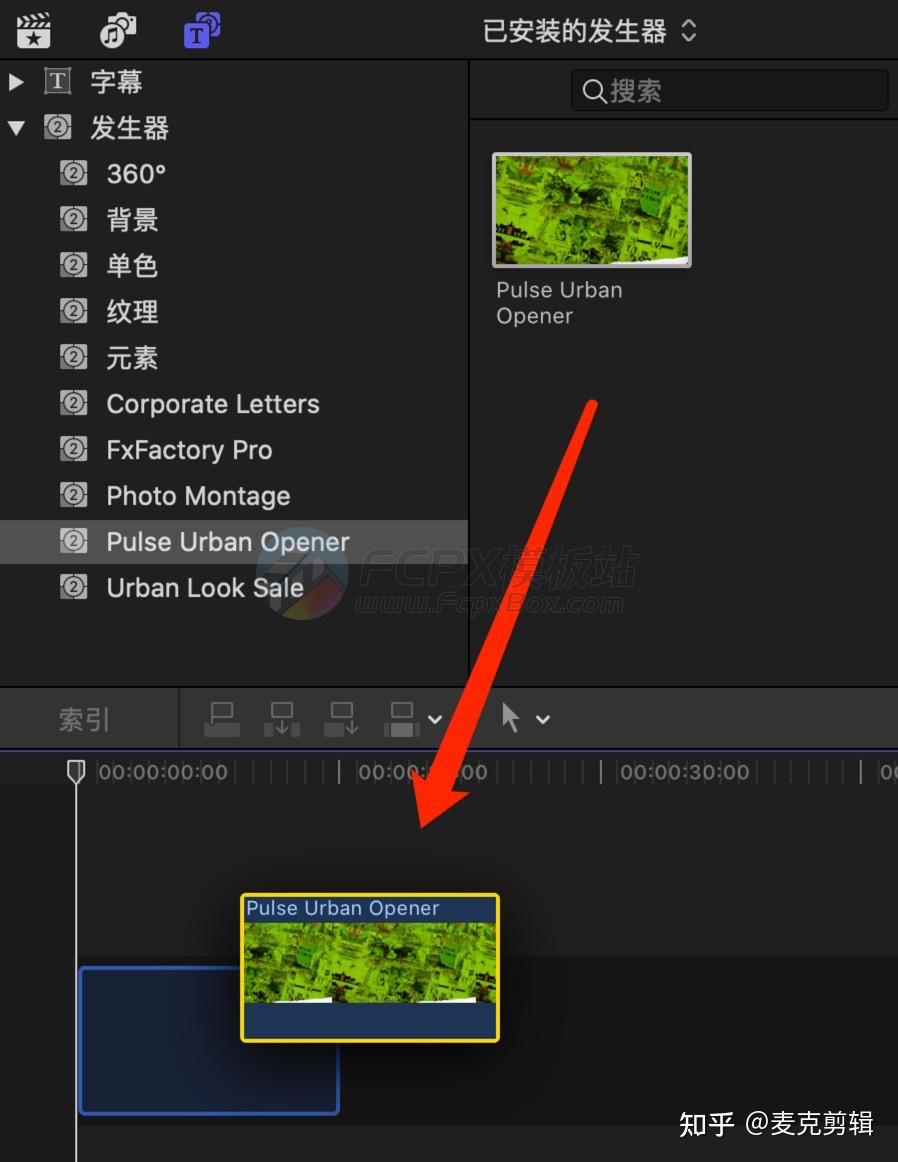Select the arrow selection tool
The image size is (898, 1162).
pyautogui.click(x=509, y=718)
